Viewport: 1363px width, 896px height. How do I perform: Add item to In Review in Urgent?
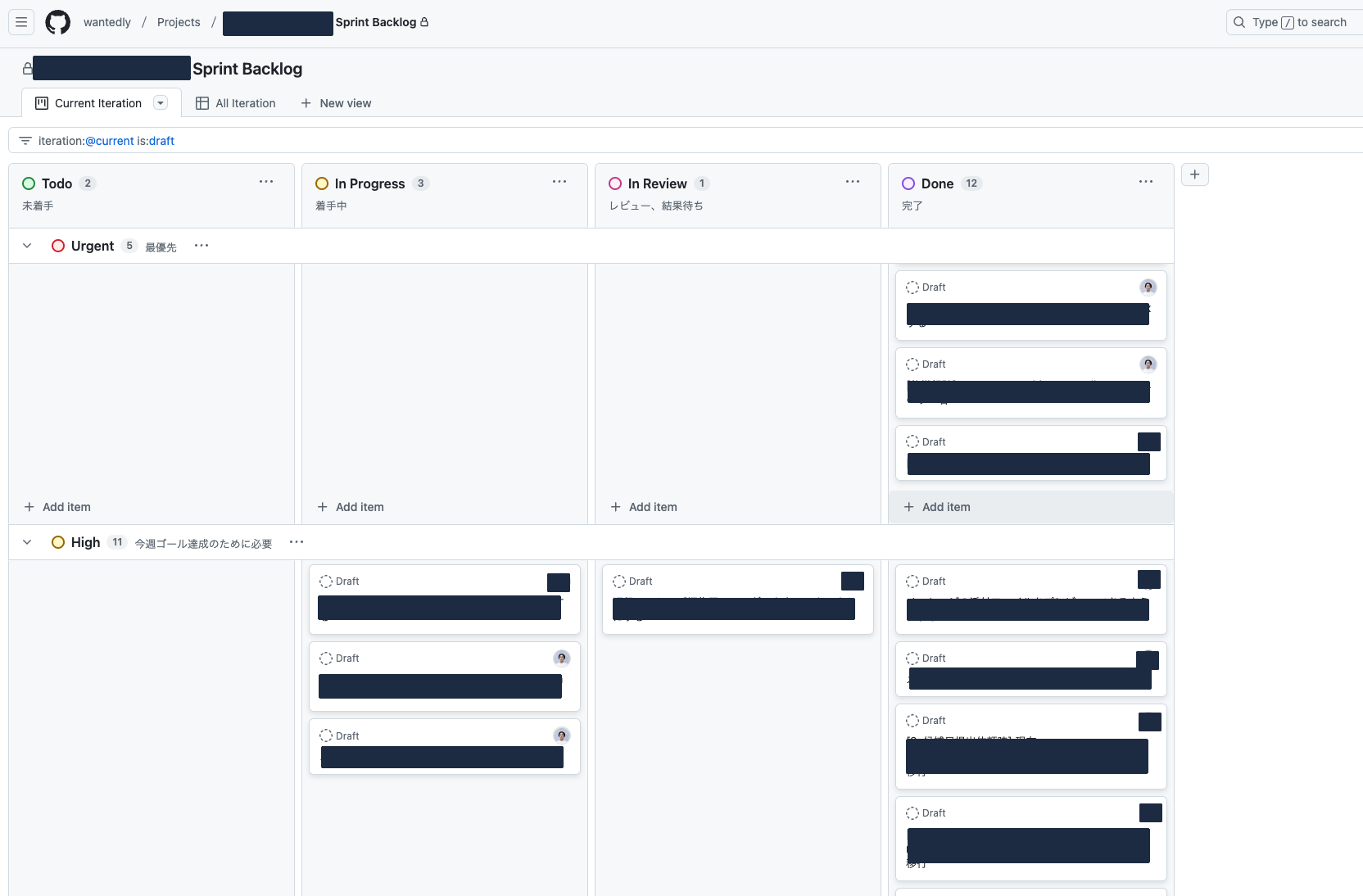738,507
